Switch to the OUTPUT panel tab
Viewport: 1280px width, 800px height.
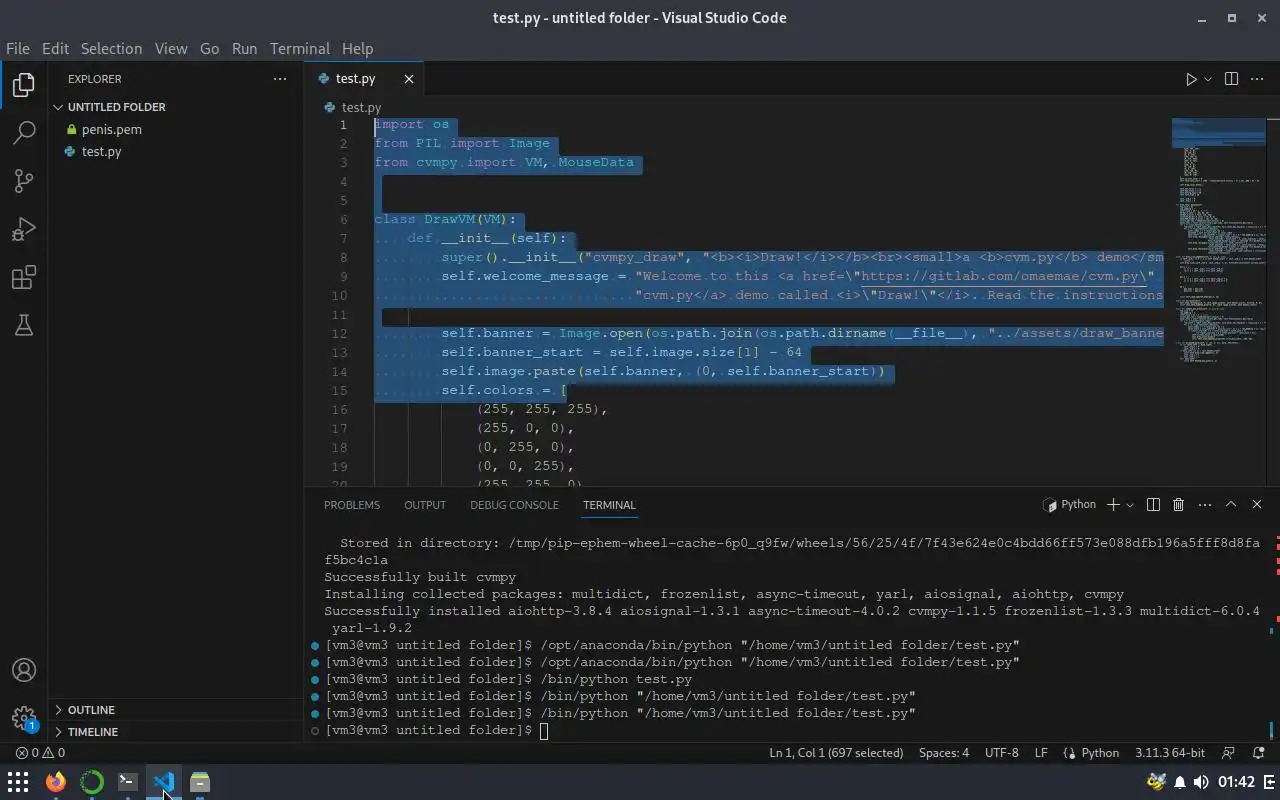tap(425, 505)
